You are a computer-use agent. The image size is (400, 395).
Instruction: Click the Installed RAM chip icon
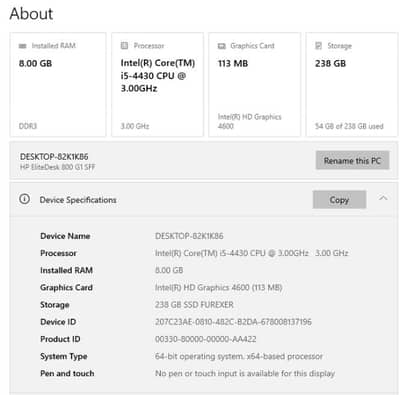pyautogui.click(x=23, y=46)
